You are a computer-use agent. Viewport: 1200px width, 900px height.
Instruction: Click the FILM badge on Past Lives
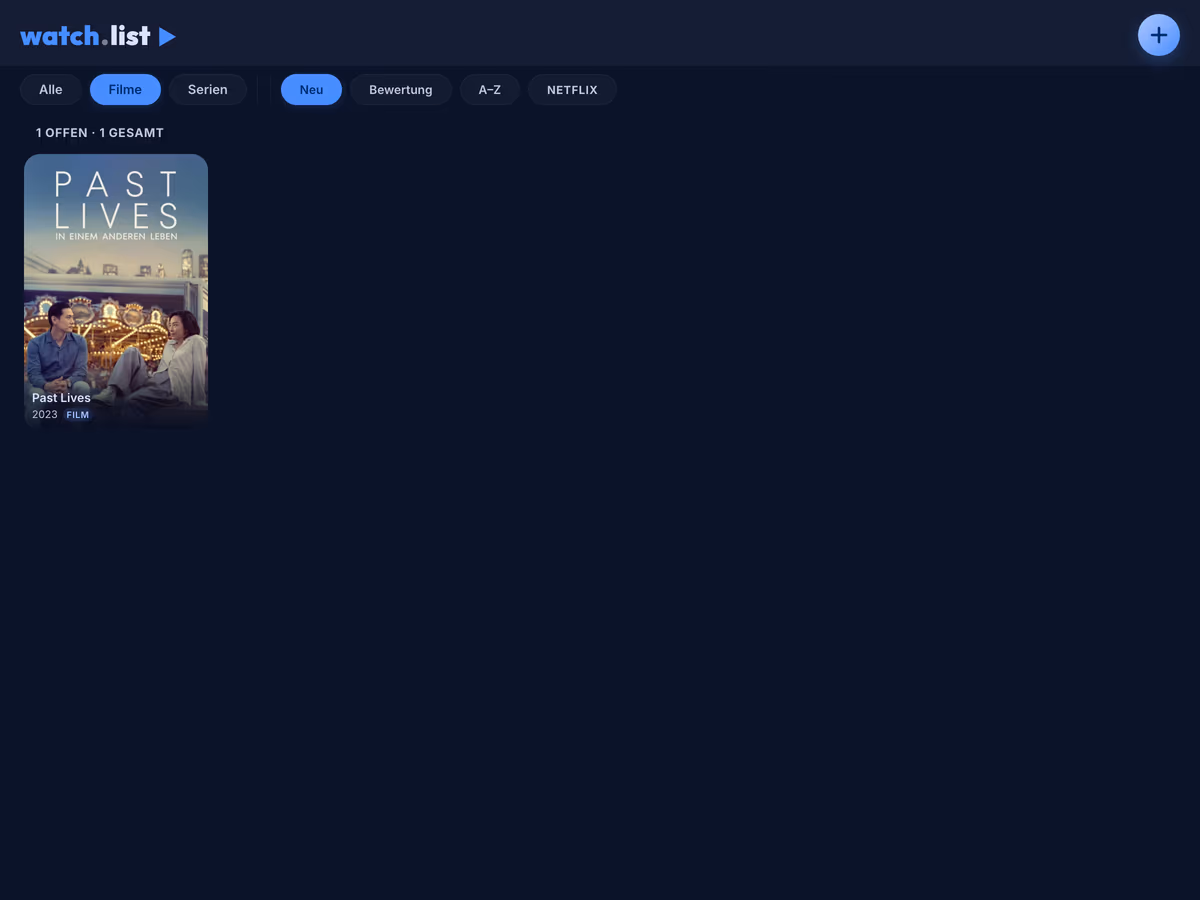[x=78, y=415]
